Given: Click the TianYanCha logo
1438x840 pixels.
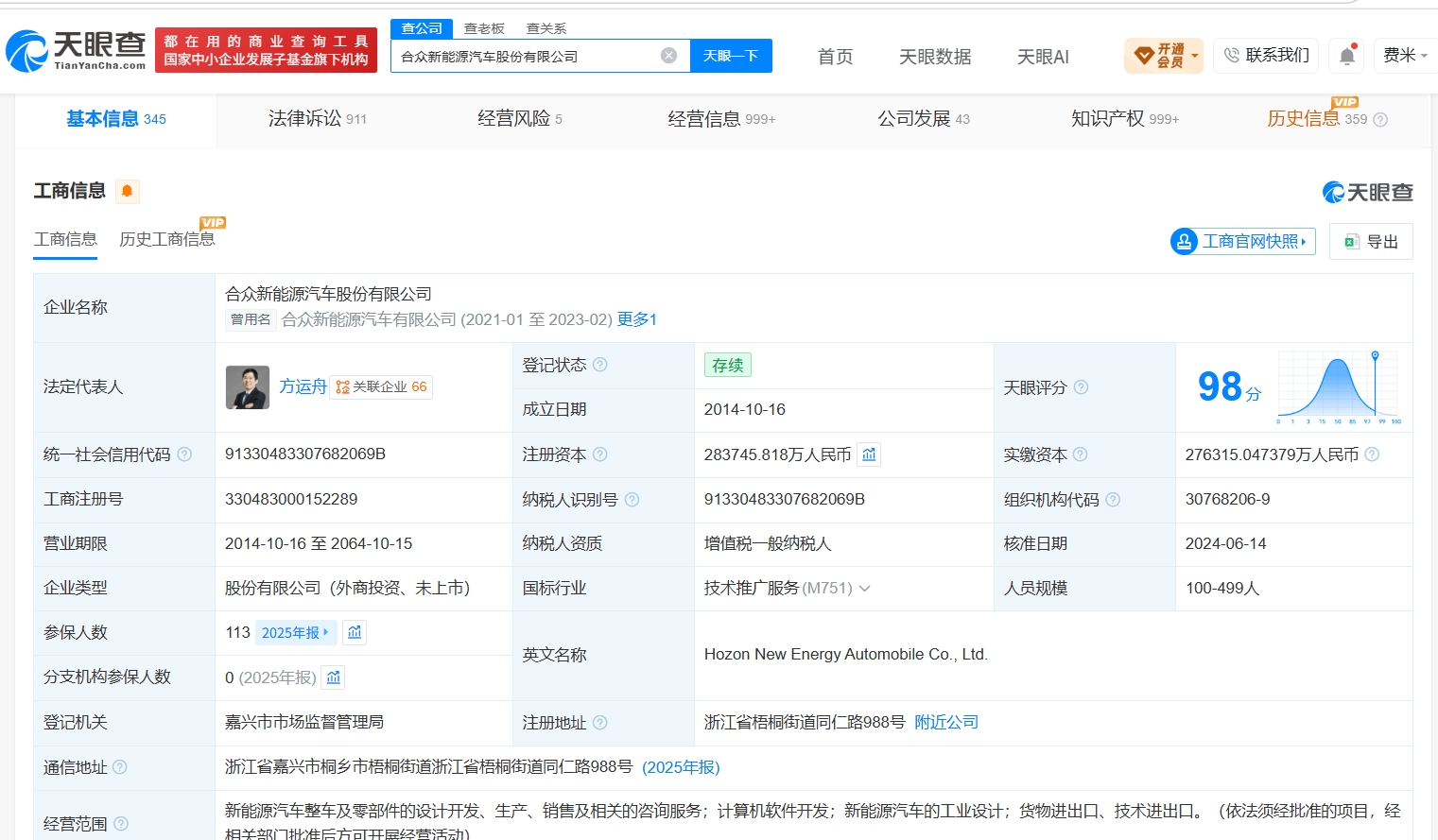Looking at the screenshot, I should coord(76,50).
